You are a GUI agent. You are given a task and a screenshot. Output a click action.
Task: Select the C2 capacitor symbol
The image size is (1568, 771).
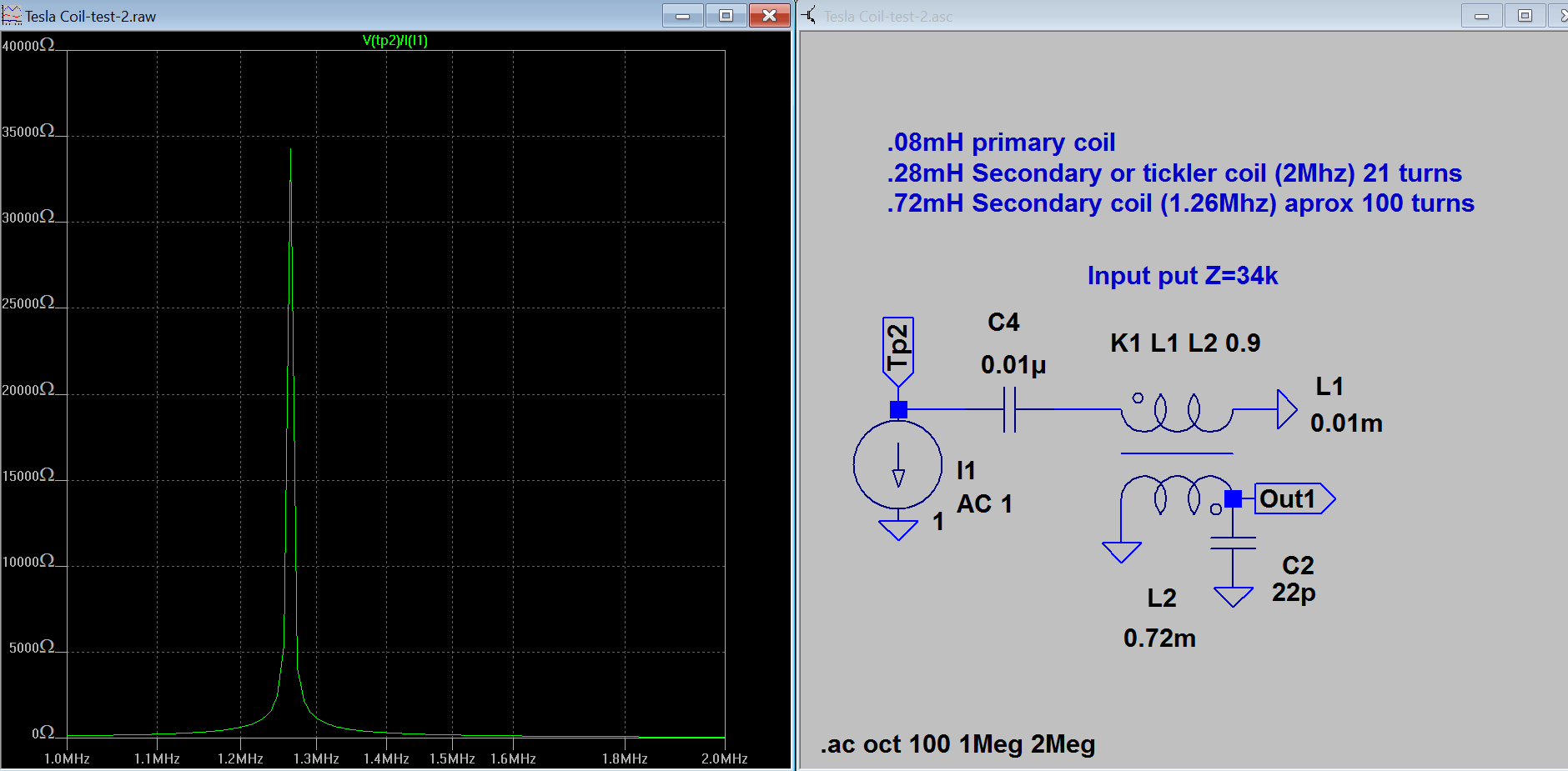point(1233,543)
